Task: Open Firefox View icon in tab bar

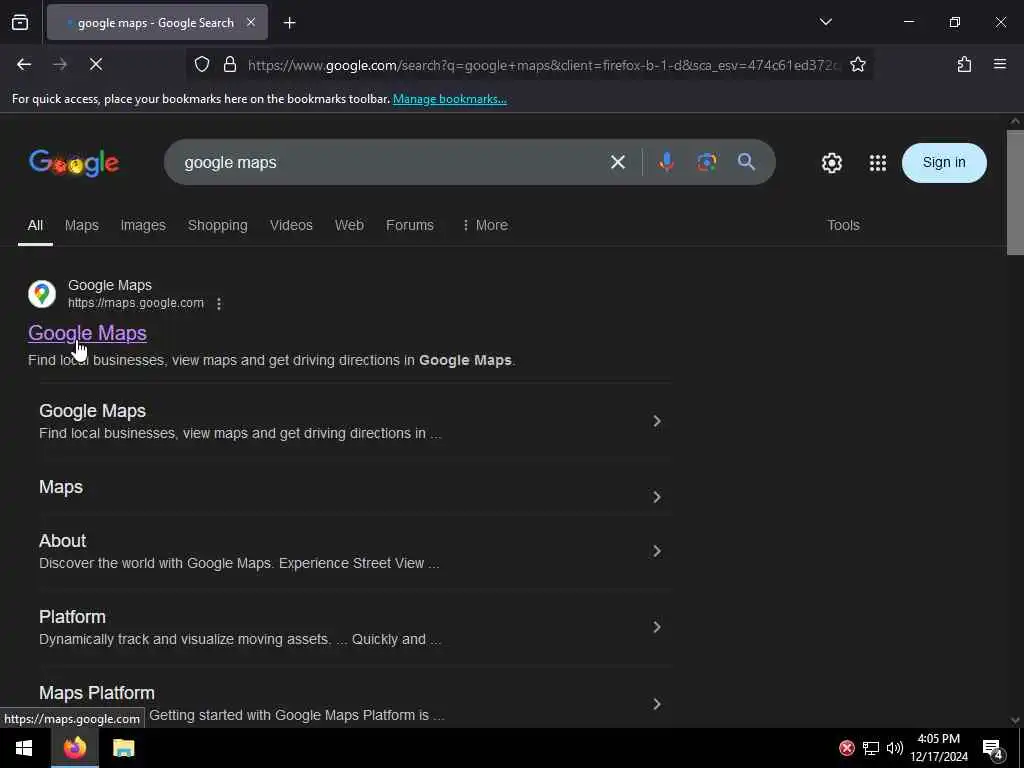Action: [x=20, y=22]
